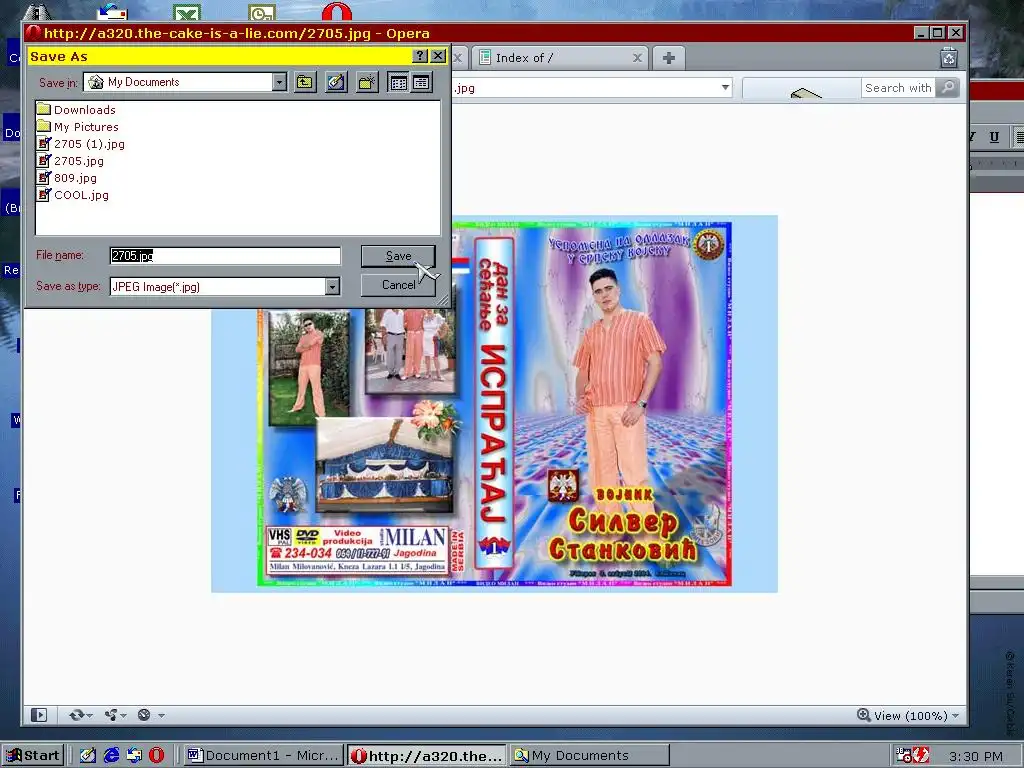Image resolution: width=1024 pixels, height=768 pixels.
Task: Click the quick launch icon before Opera
Action: click(x=135, y=756)
